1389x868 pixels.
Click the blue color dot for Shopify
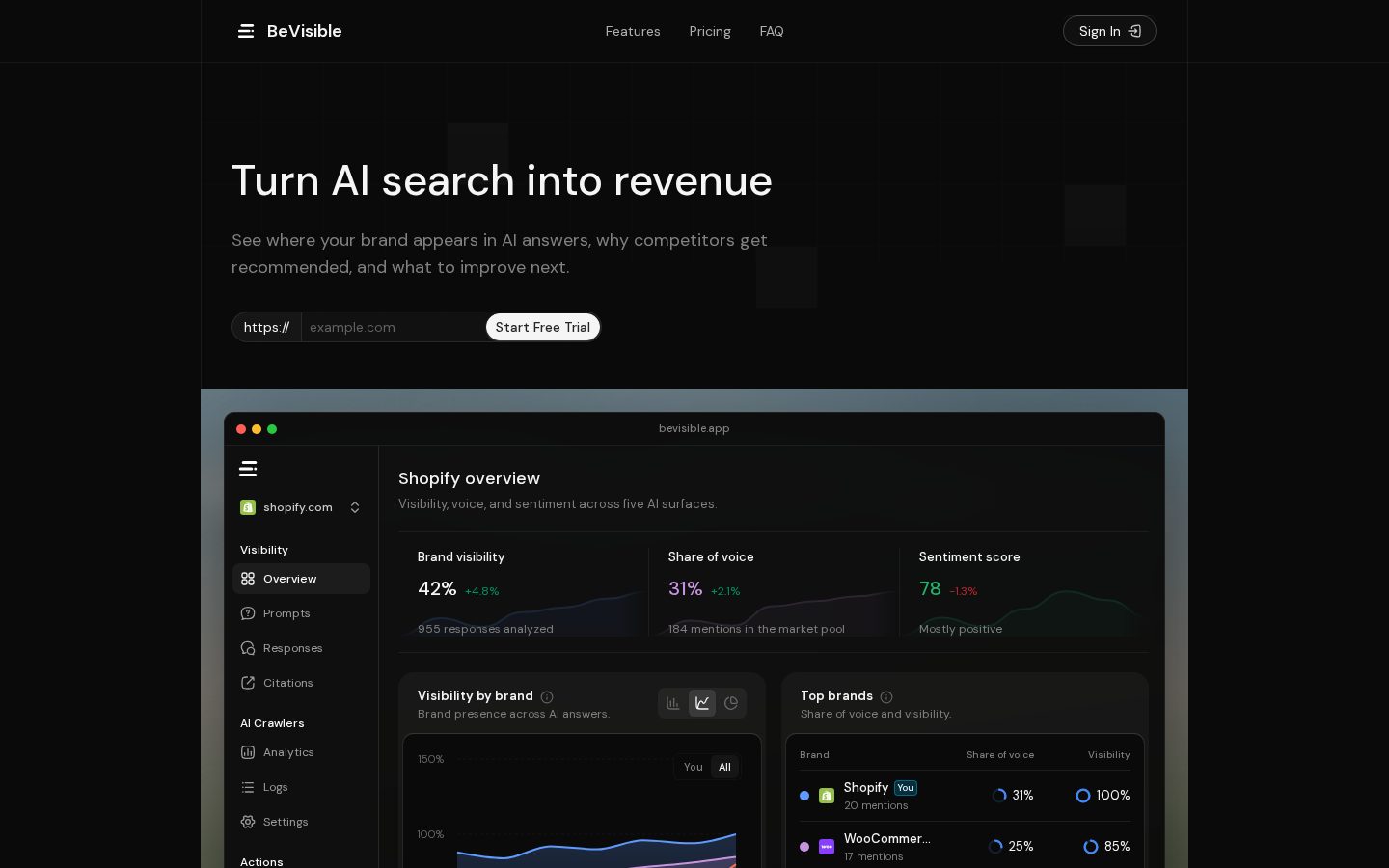coord(804,796)
